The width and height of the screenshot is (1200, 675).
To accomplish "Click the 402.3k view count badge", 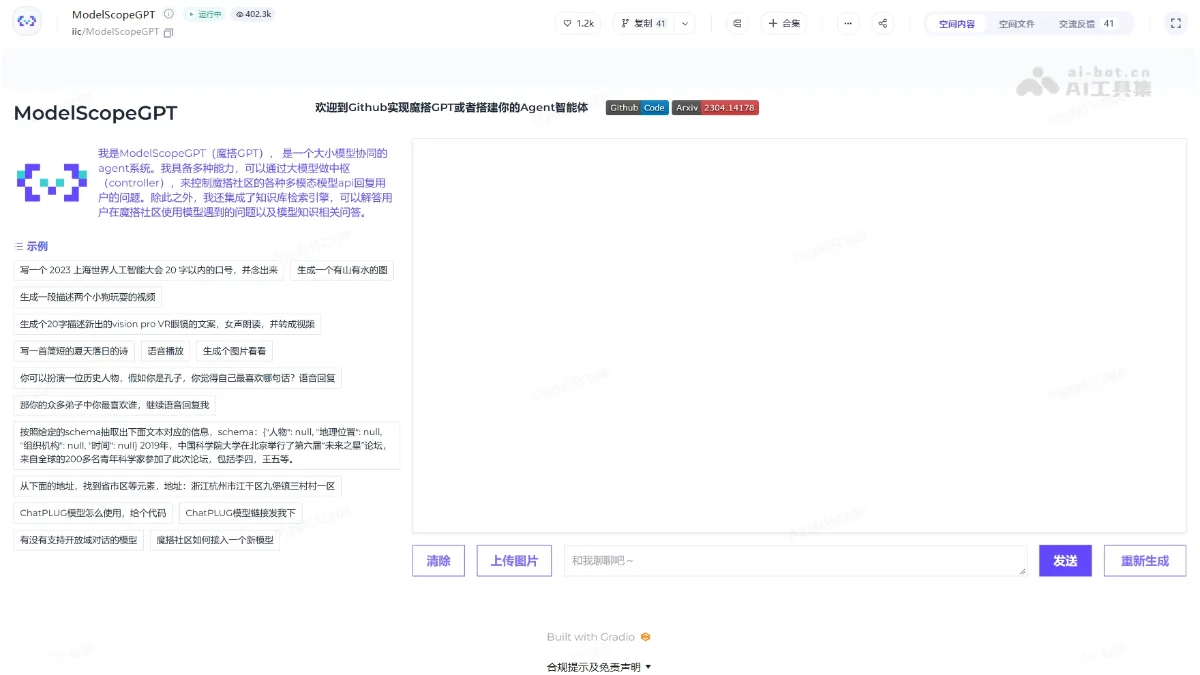I will (x=255, y=14).
